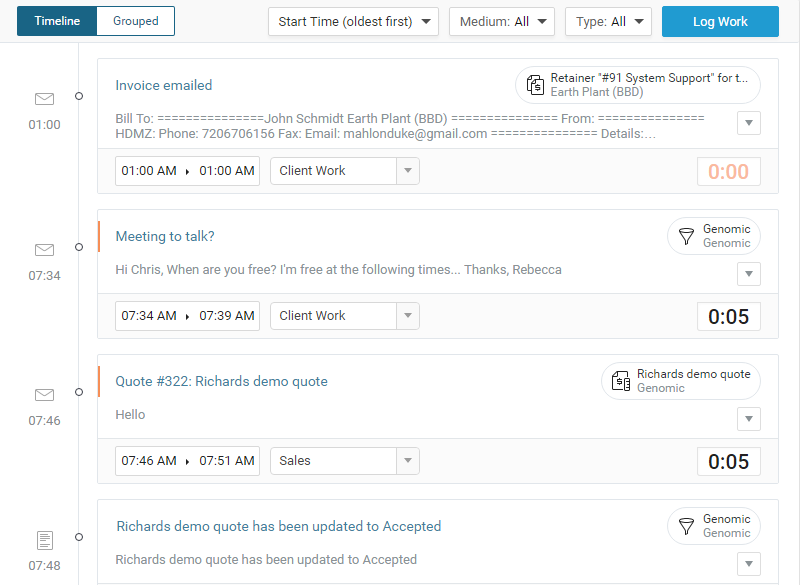Click the envelope icon beside the 01:00 entry
The width and height of the screenshot is (800, 585).
44,99
